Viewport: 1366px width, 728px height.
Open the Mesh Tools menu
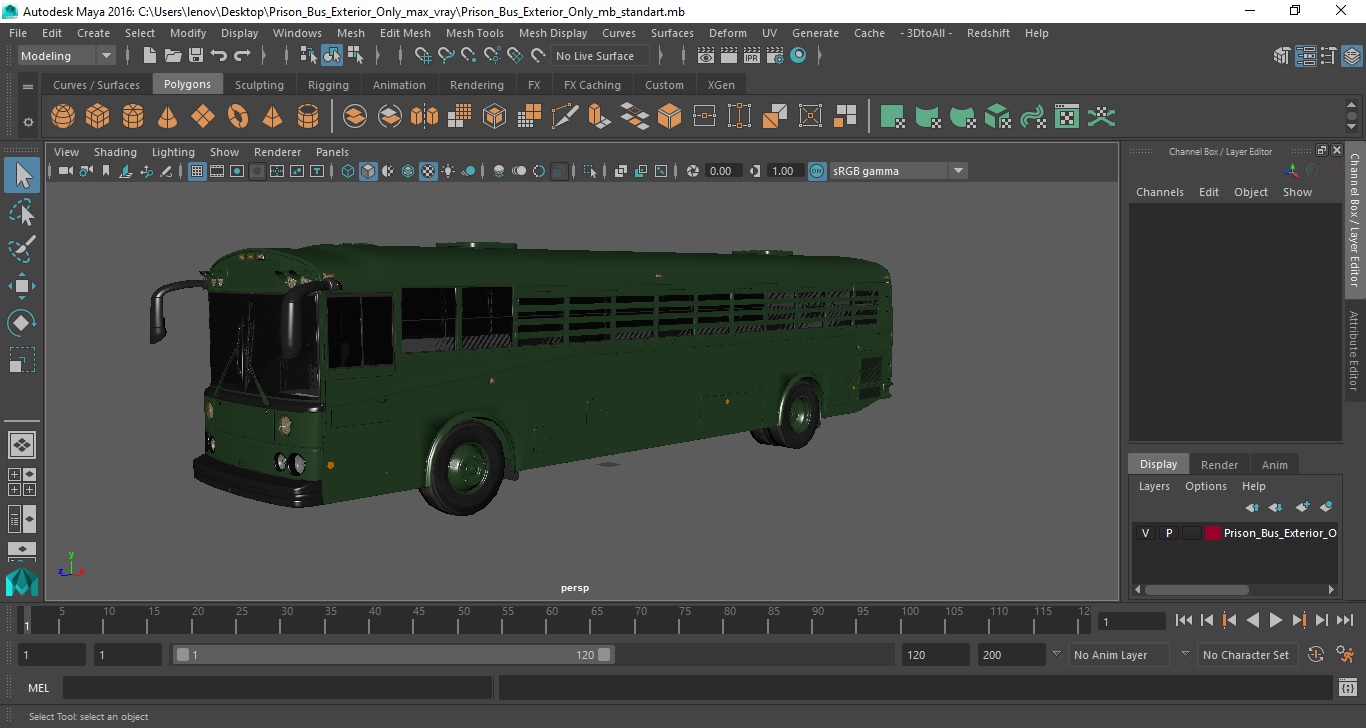coord(474,33)
